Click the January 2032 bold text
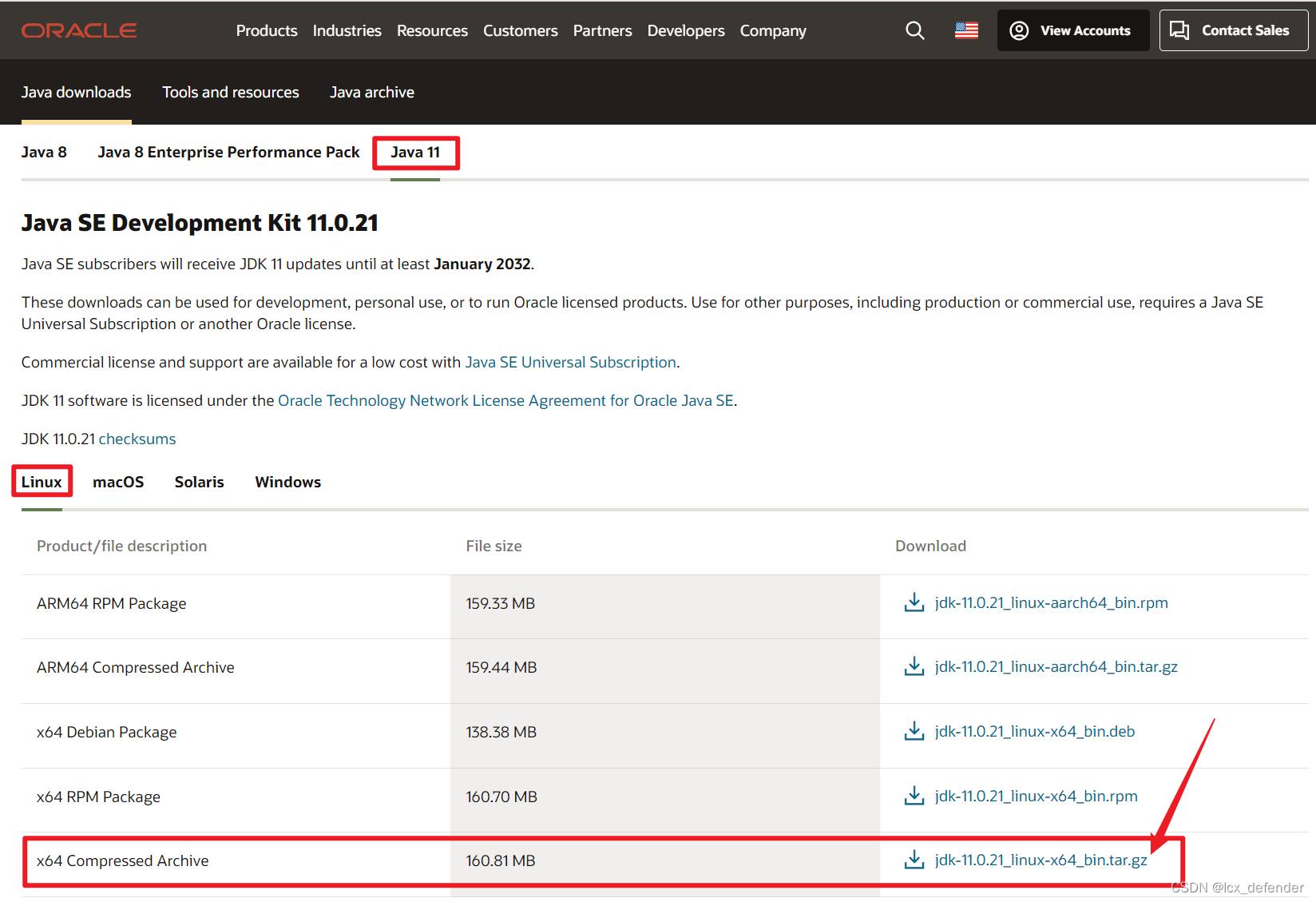1316x902 pixels. click(x=482, y=264)
